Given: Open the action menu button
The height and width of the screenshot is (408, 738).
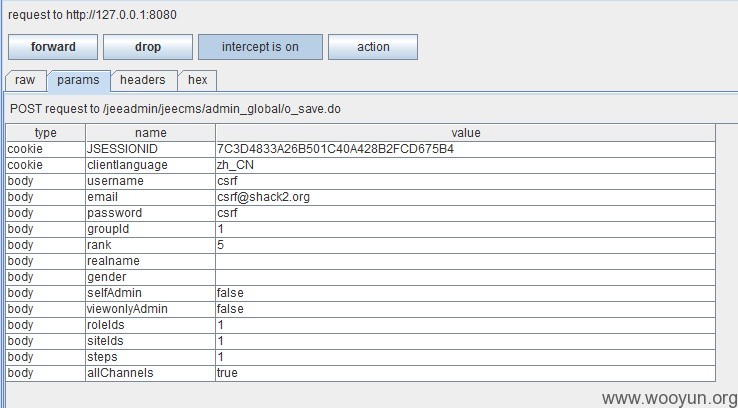Looking at the screenshot, I should [373, 47].
